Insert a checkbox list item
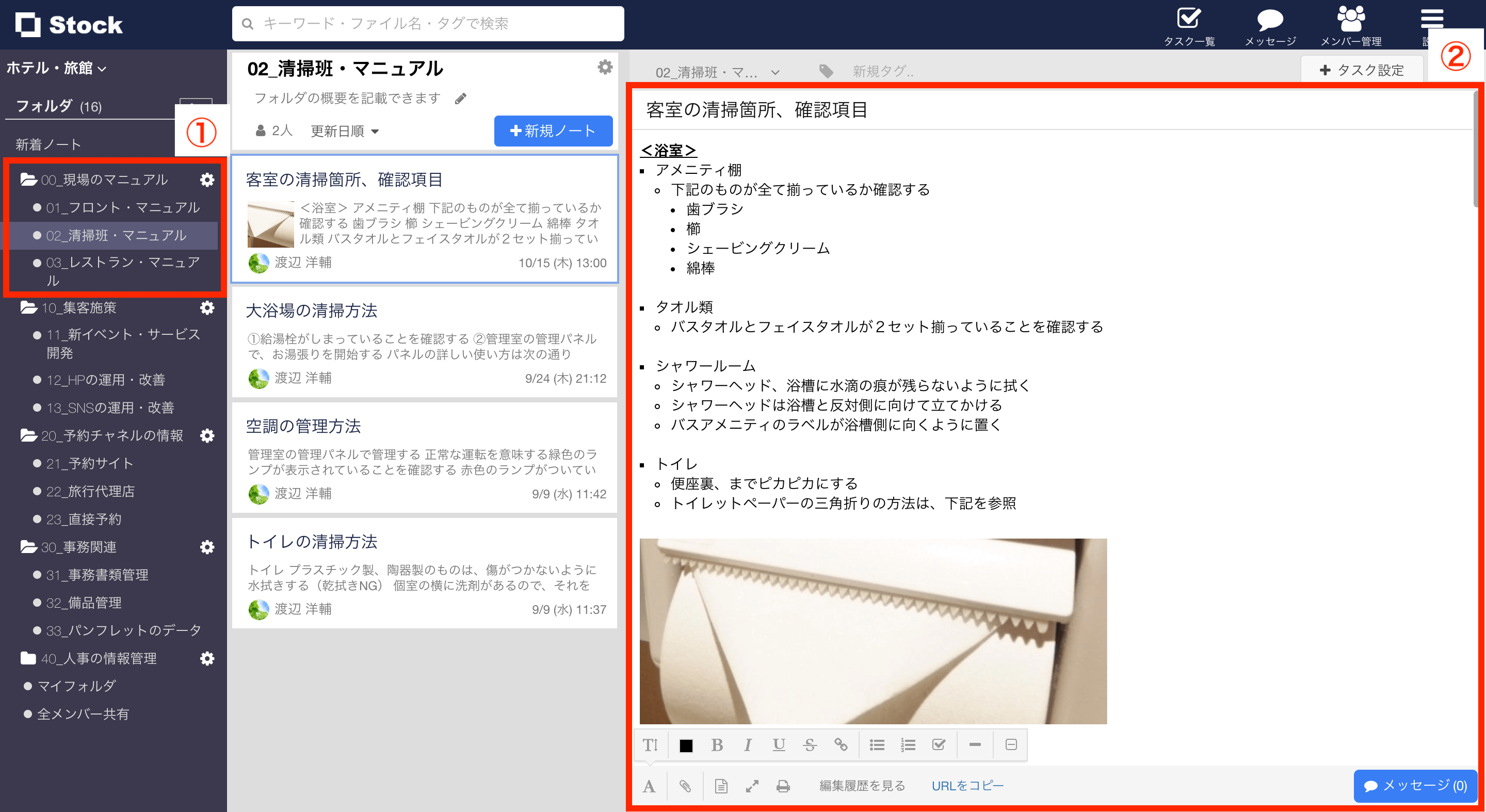Screen dimensions: 1486x812 [x=939, y=745]
